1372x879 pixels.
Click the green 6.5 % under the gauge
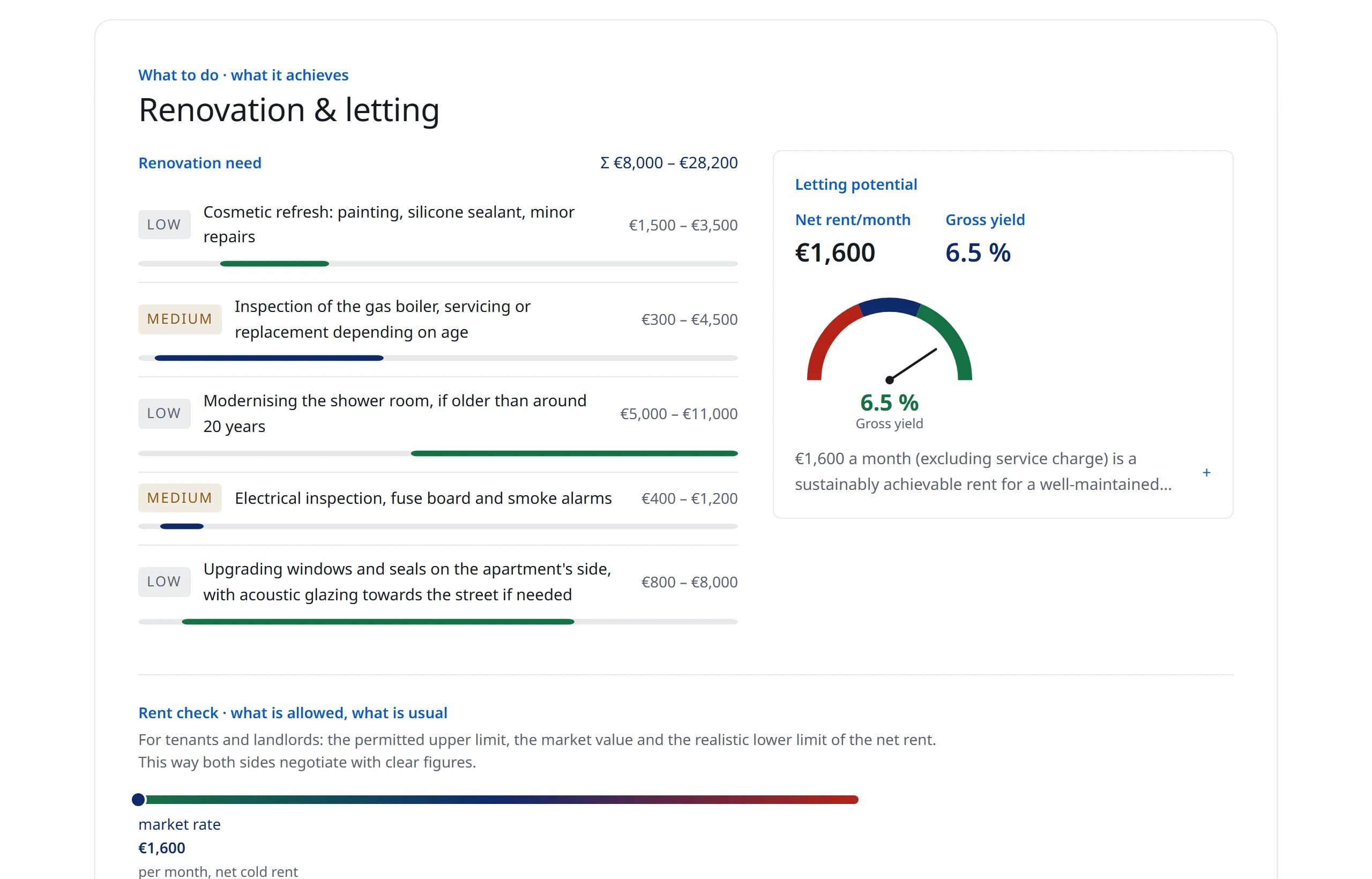(x=889, y=403)
